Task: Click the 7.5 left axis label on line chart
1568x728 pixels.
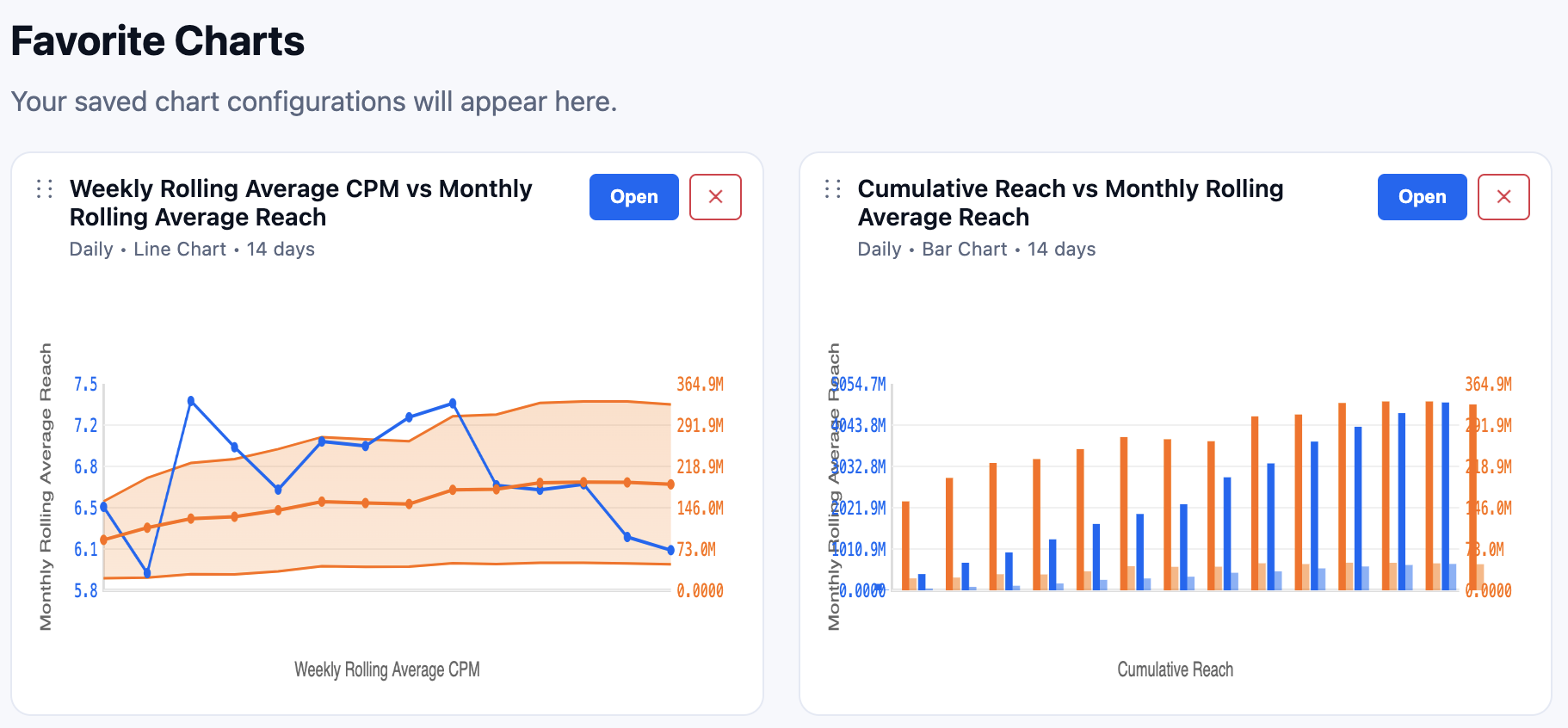Action: point(85,384)
